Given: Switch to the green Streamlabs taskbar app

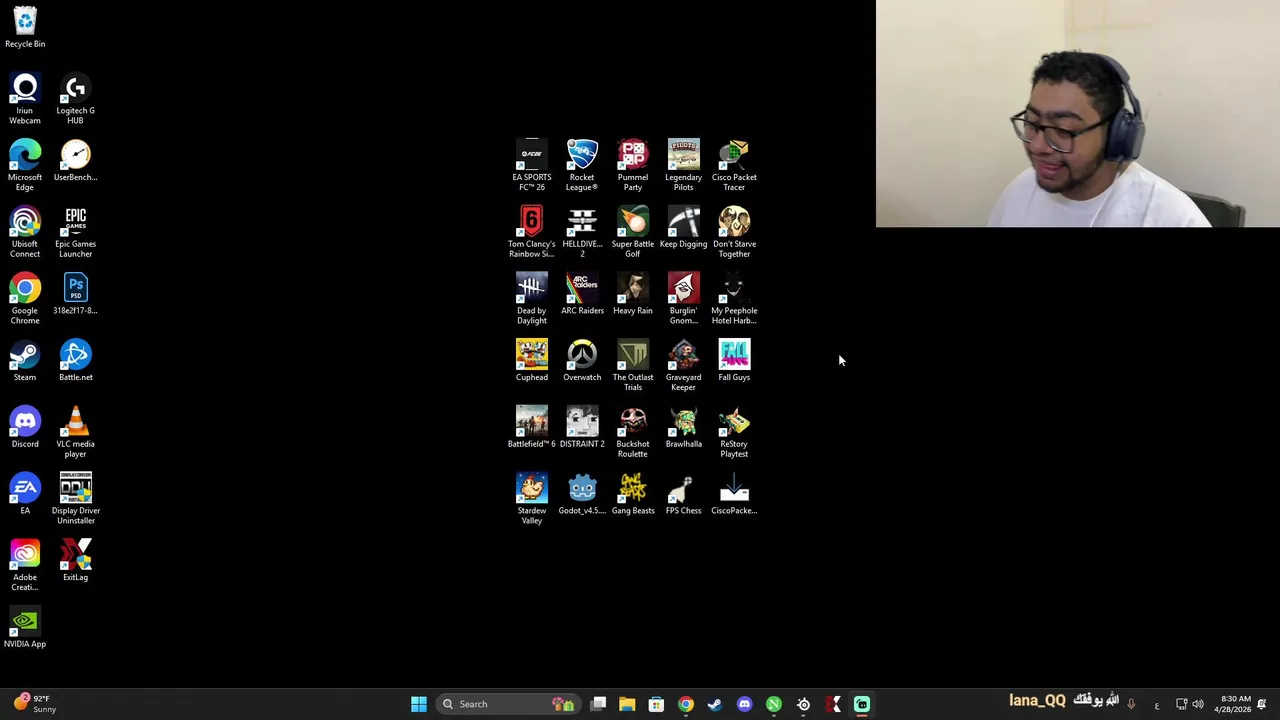Looking at the screenshot, I should point(862,704).
